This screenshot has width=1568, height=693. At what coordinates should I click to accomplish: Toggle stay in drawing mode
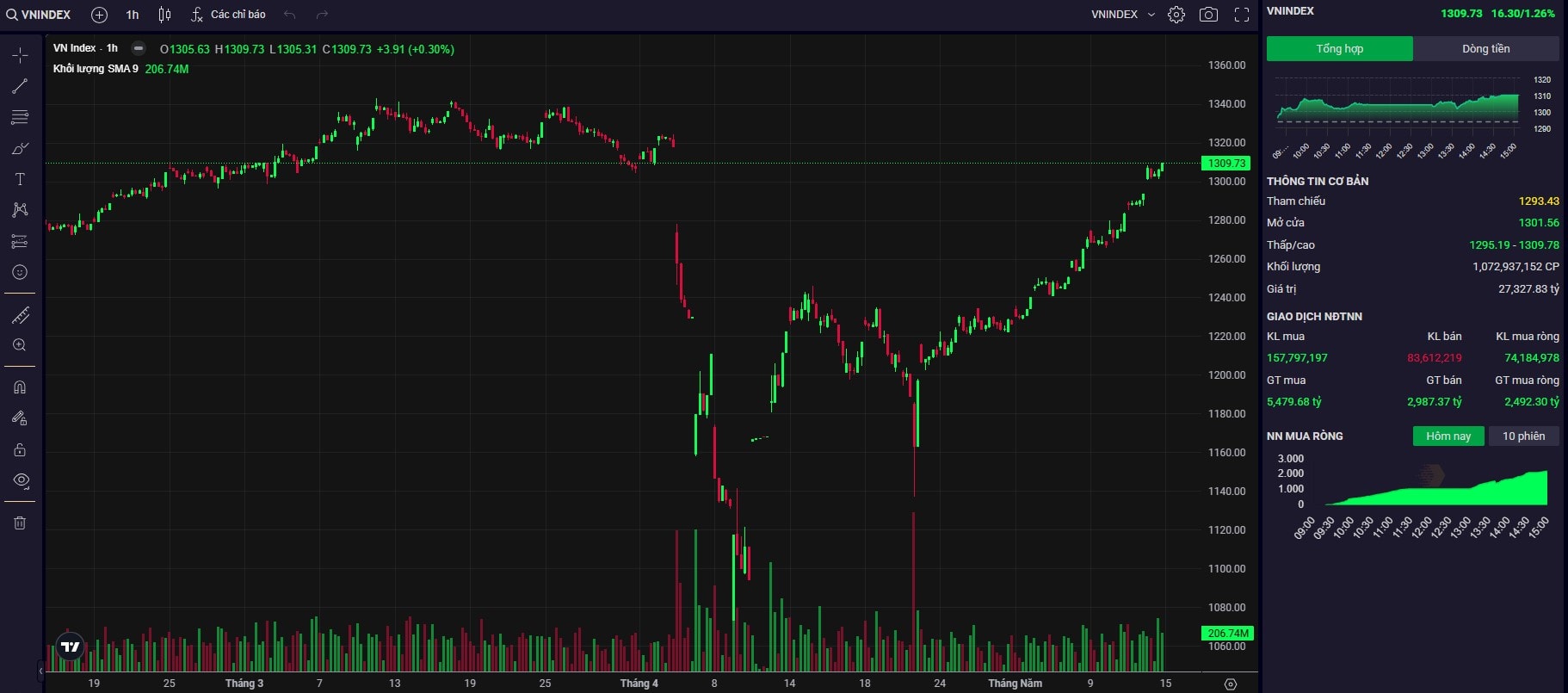20,418
